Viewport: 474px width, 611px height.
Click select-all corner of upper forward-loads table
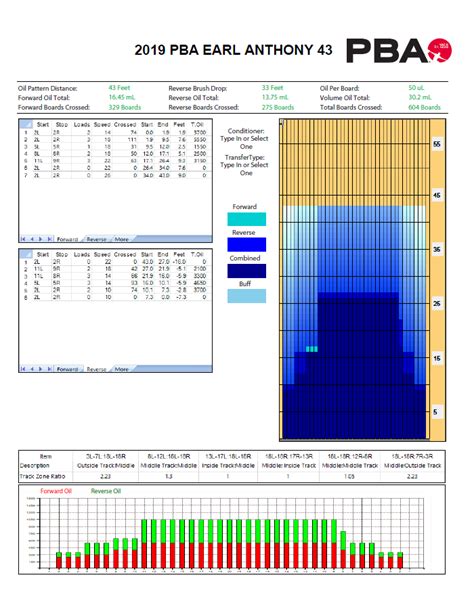tap(26, 124)
